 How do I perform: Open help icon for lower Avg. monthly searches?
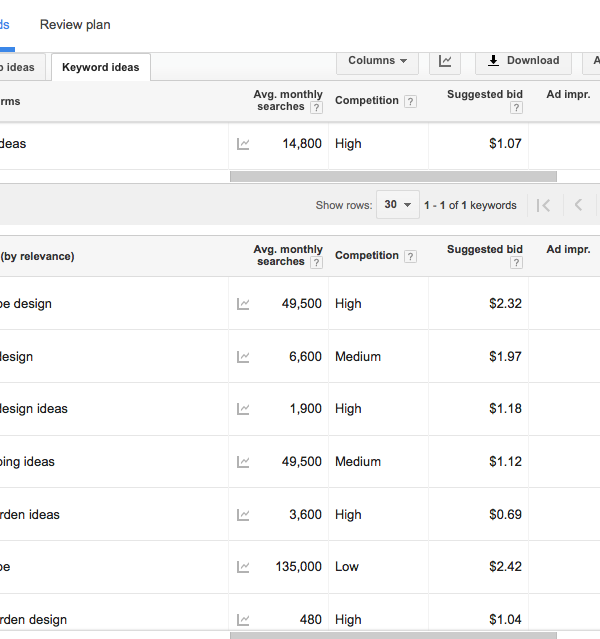click(x=316, y=262)
